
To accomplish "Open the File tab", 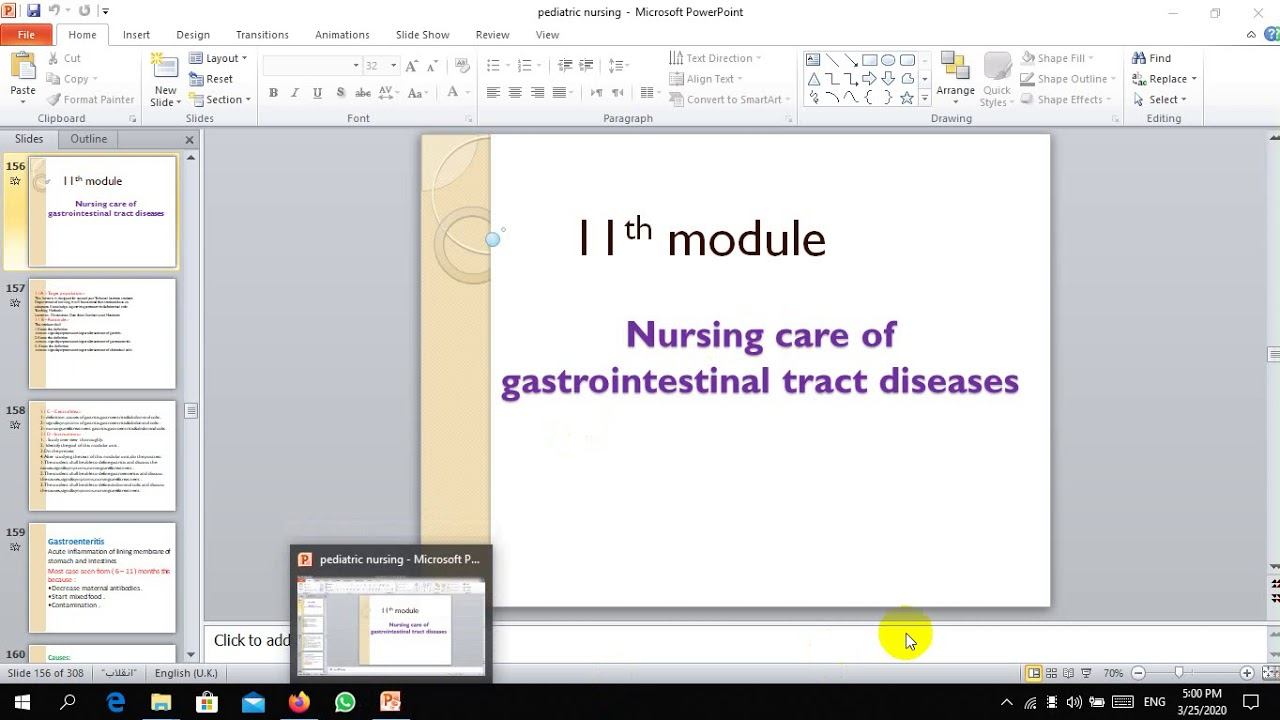I will [x=27, y=34].
